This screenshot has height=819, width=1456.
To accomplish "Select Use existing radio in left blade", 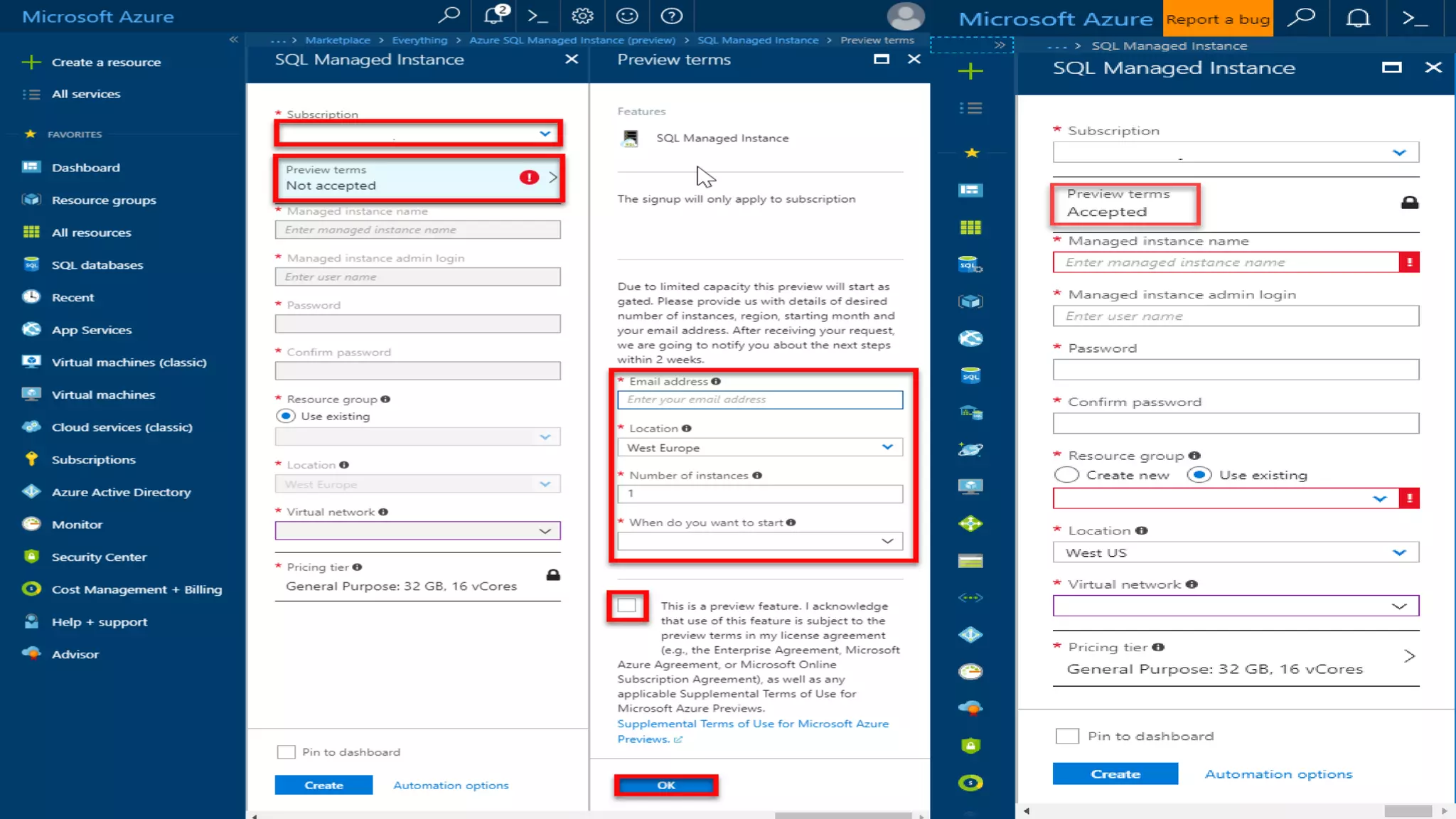I will (x=286, y=416).
